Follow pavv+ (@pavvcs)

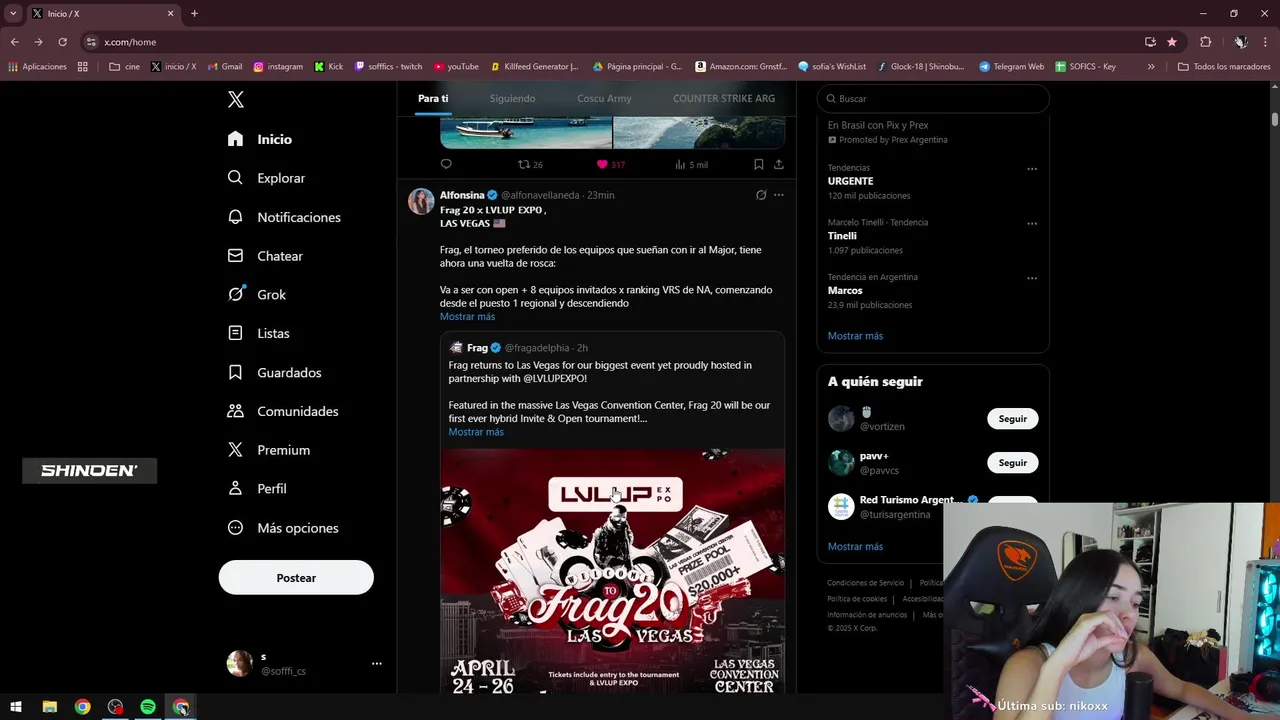click(x=1012, y=463)
